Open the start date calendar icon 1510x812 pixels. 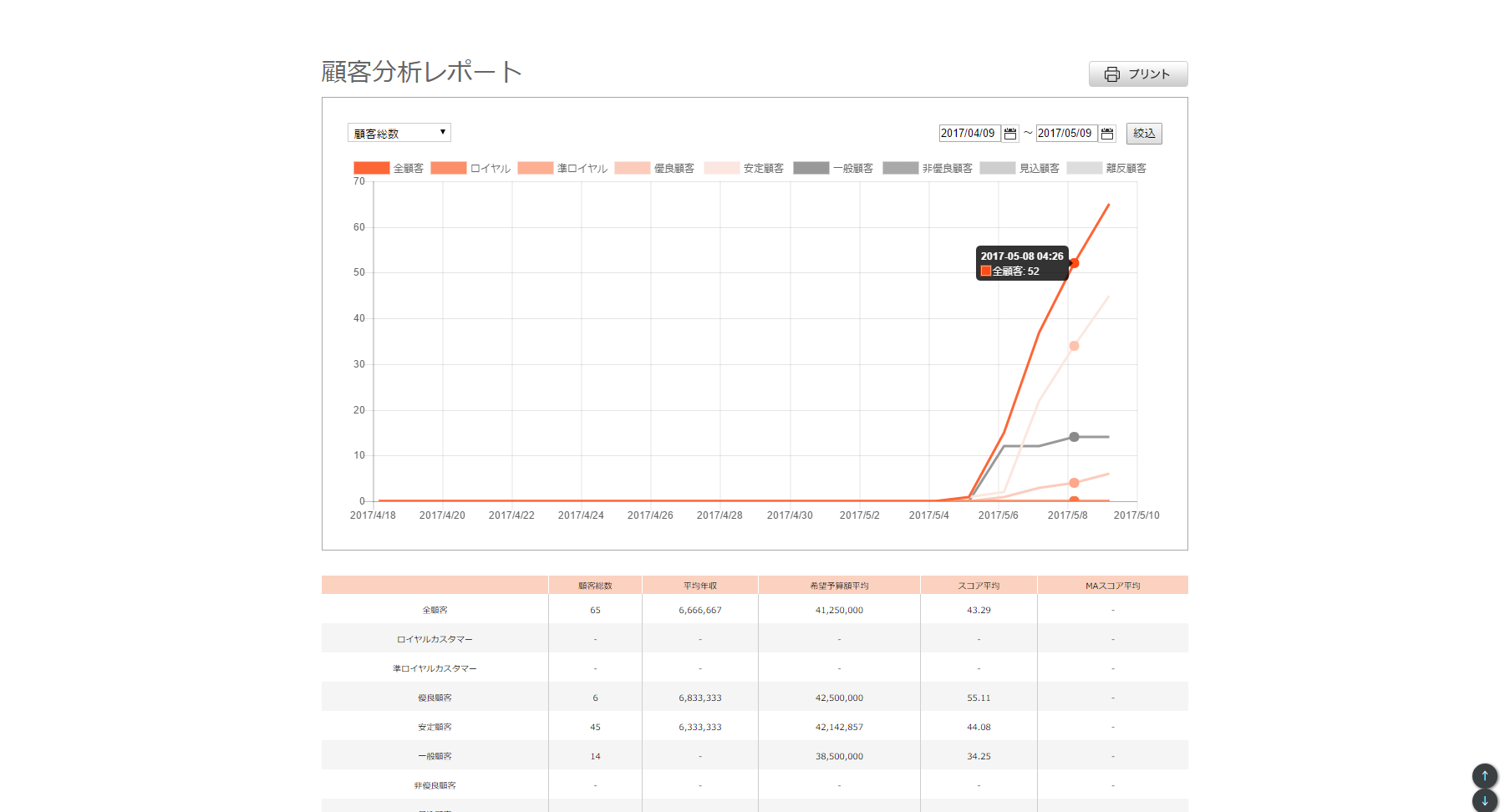pos(1010,134)
